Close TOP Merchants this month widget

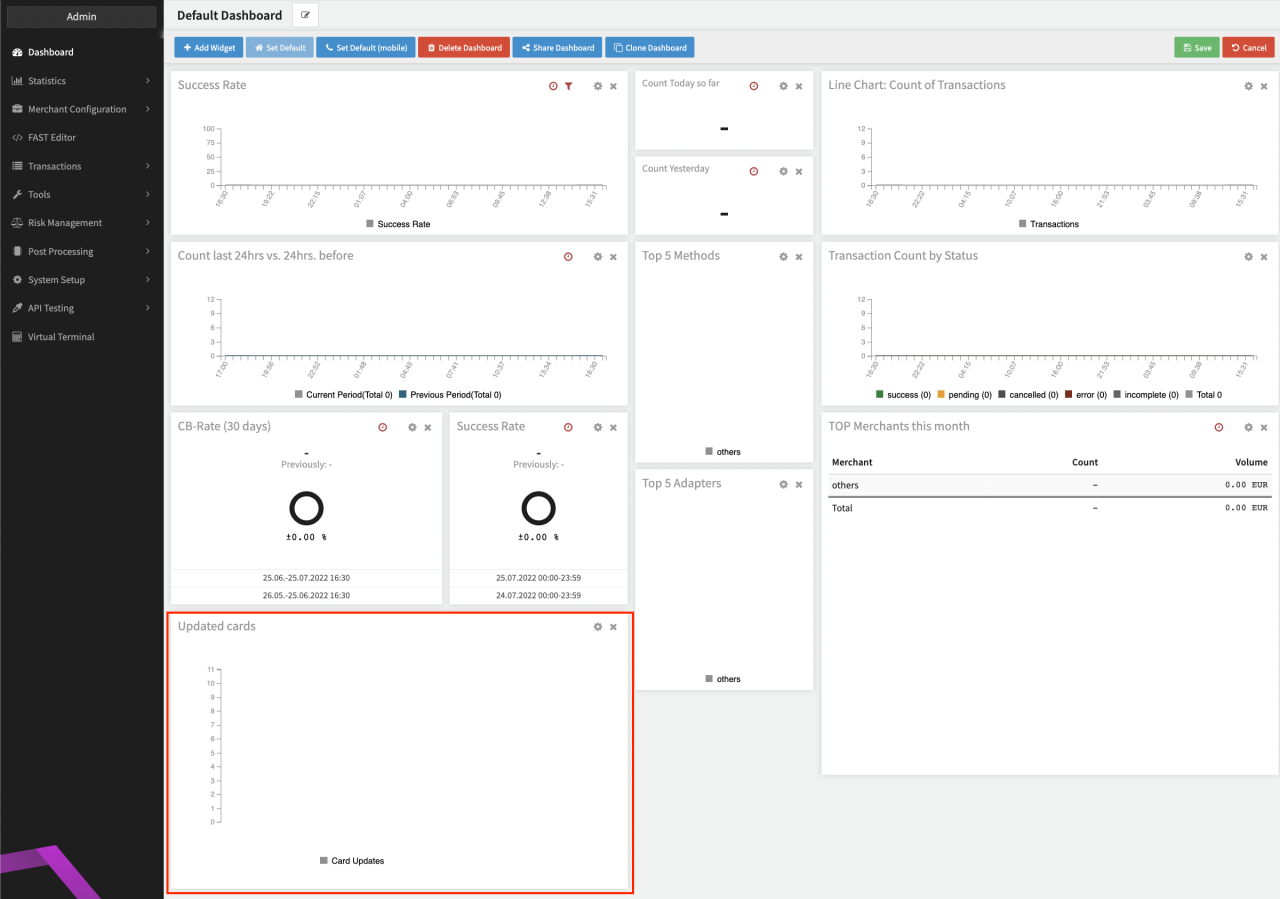[x=1264, y=428]
